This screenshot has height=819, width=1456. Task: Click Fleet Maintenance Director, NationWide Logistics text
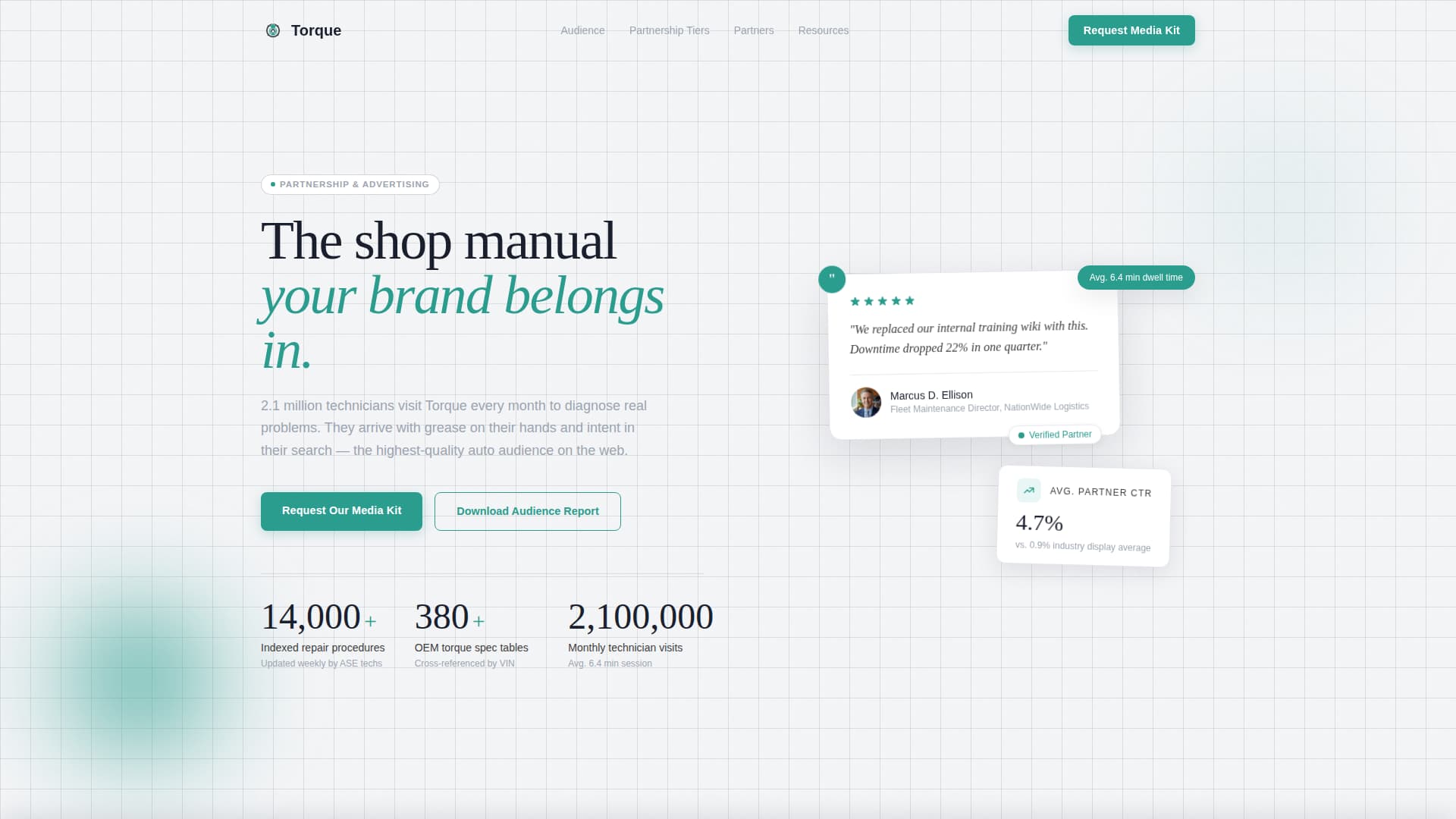(x=990, y=407)
